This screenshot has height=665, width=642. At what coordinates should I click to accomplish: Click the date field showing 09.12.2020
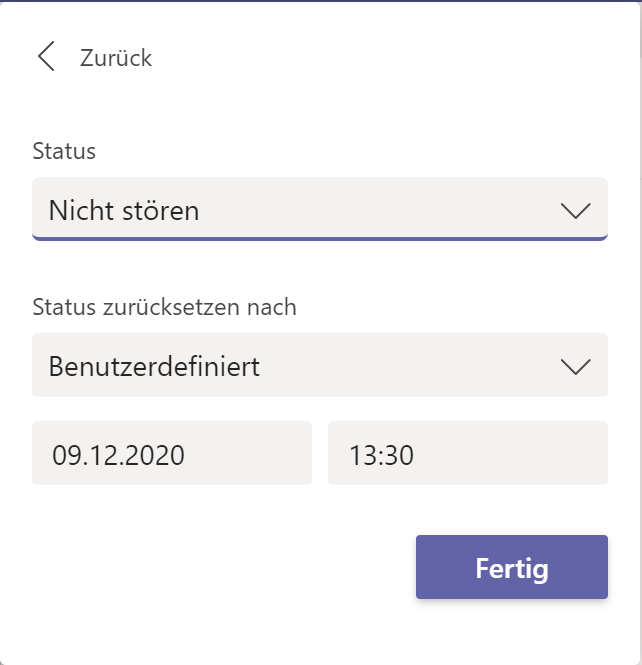click(x=172, y=453)
